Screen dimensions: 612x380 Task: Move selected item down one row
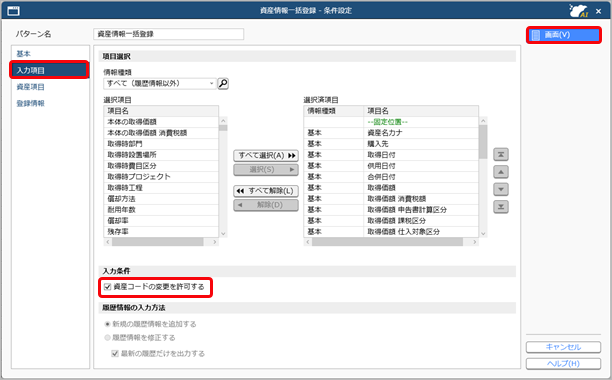tap(501, 189)
